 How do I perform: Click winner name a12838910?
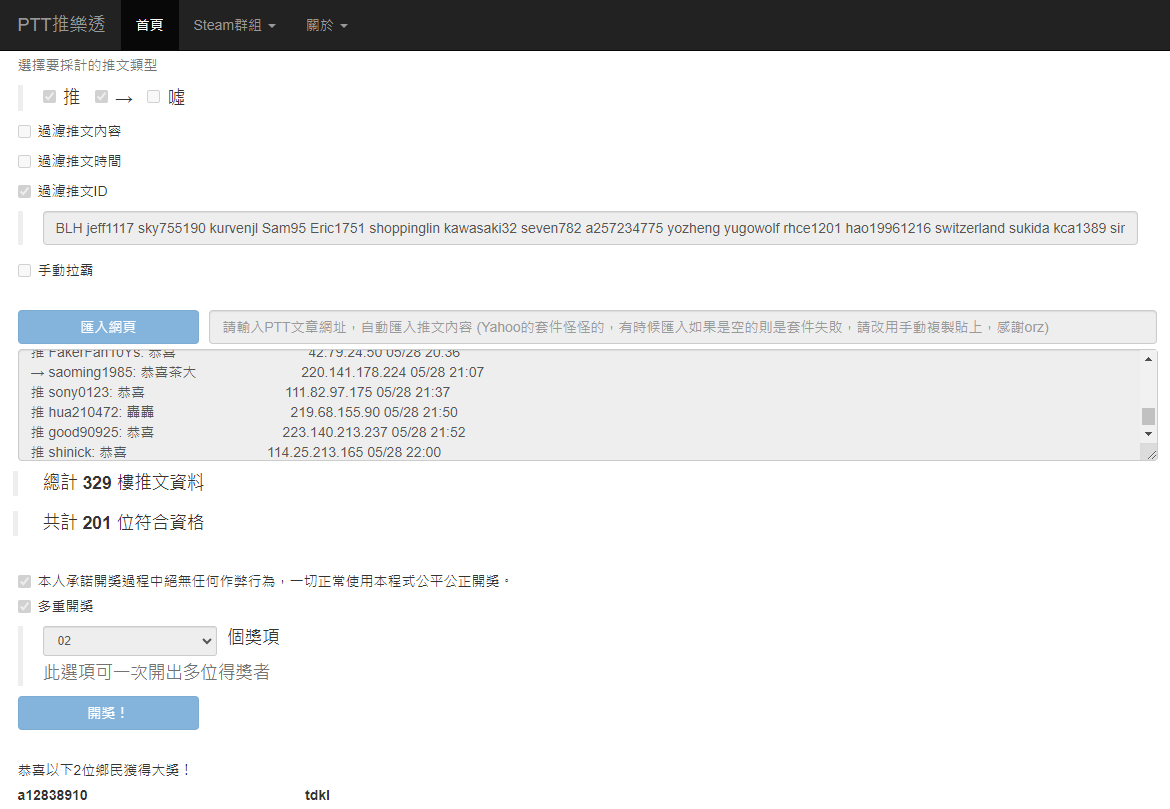coord(52,795)
